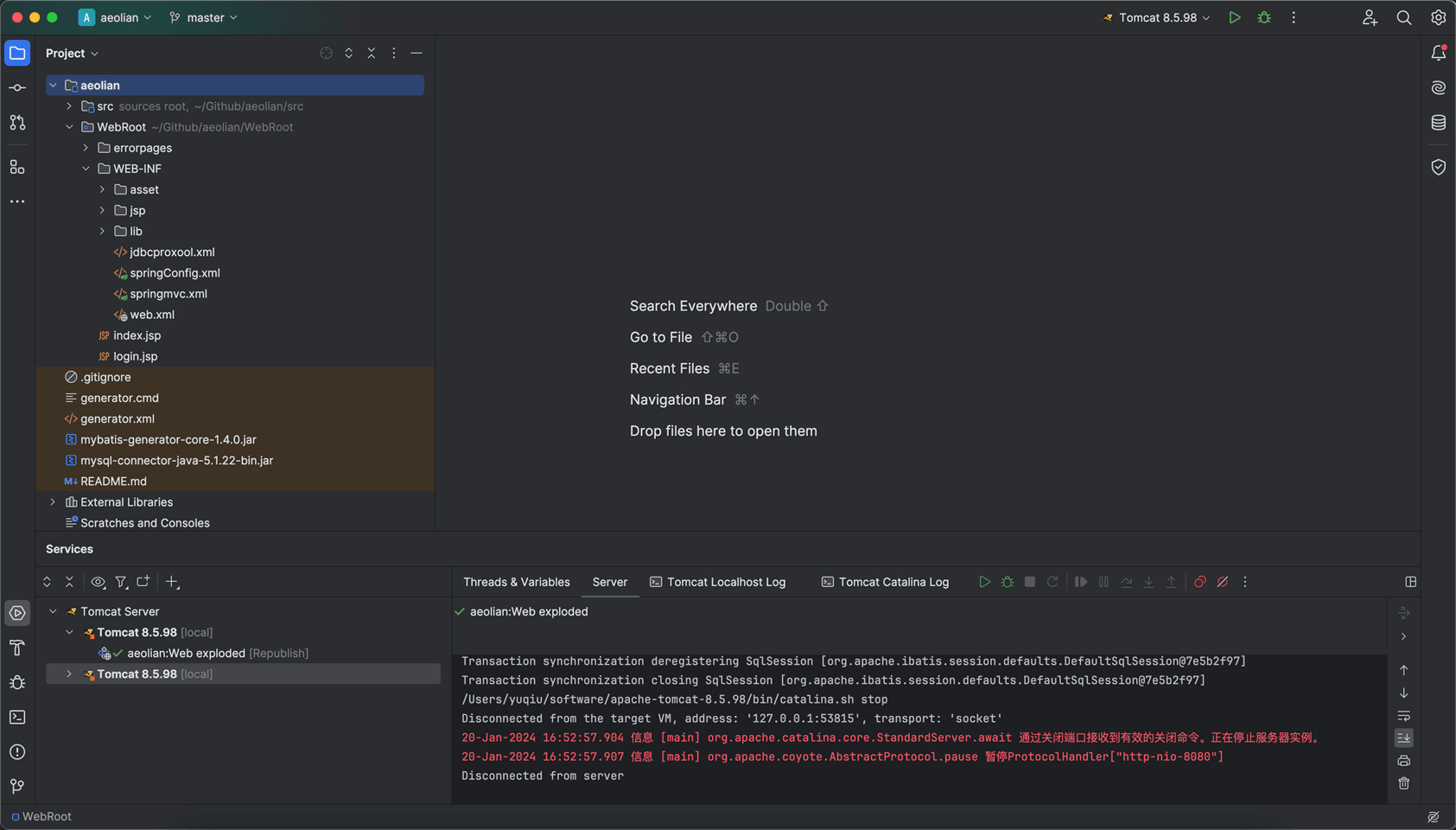This screenshot has height=830, width=1456.
Task: Collapse Tomcat Server node in Services
Action: 53,611
